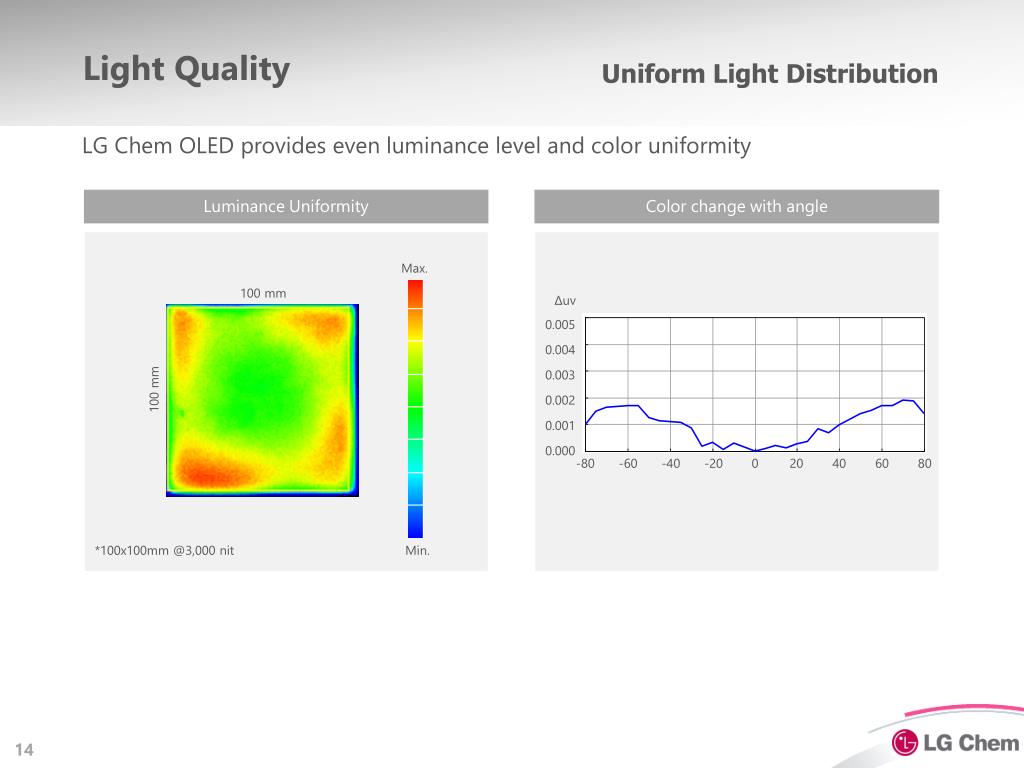Click the -60 x-axis value
Screen dimensions: 1024x768
point(628,464)
